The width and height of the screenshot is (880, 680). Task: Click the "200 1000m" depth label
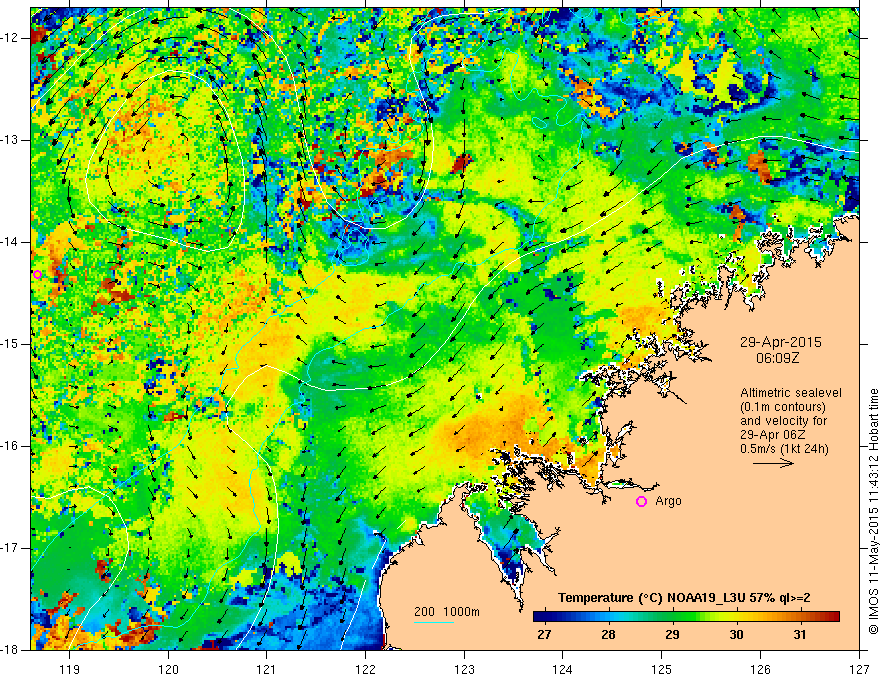coord(447,612)
